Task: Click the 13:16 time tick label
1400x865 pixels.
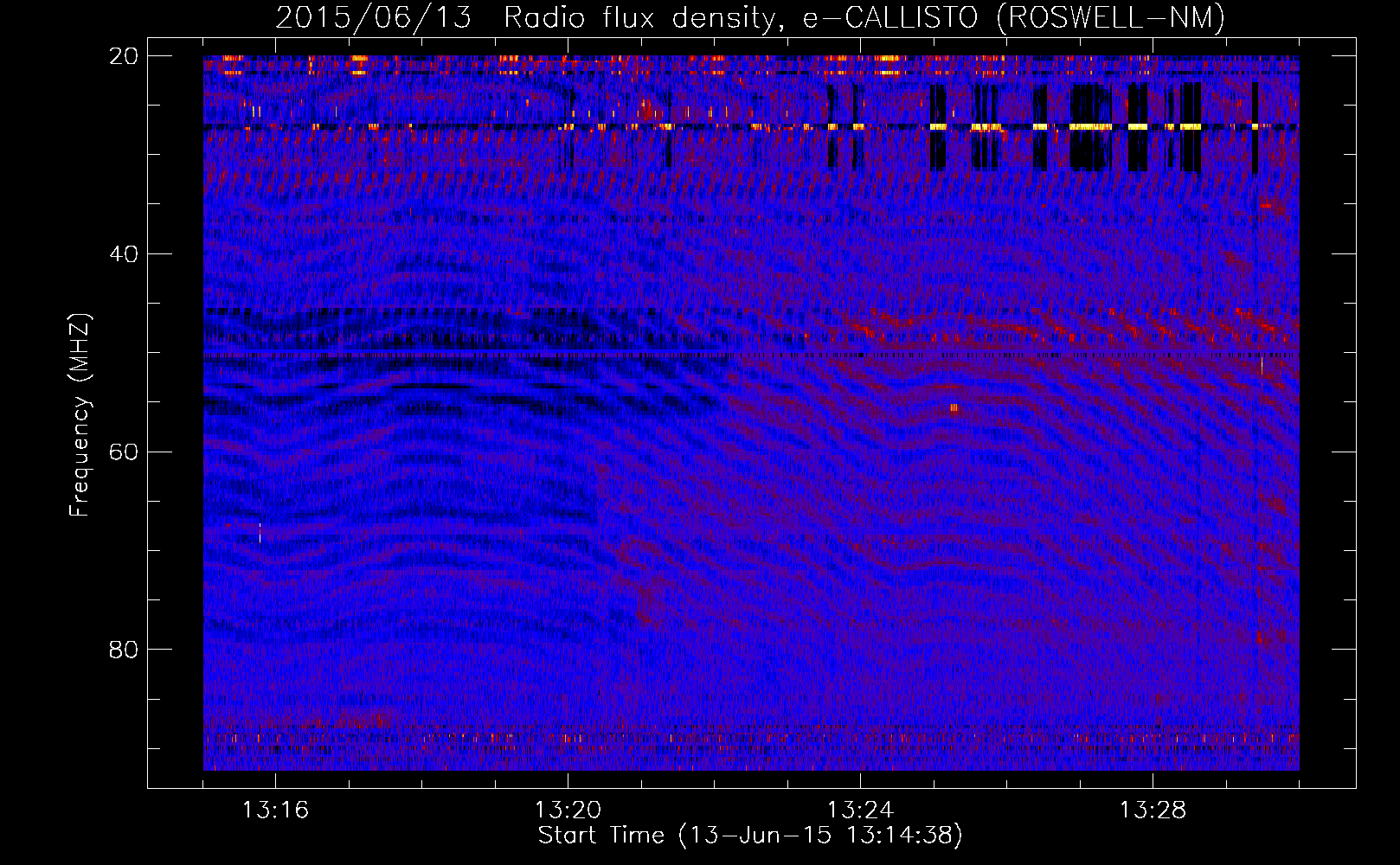Action: click(x=275, y=811)
